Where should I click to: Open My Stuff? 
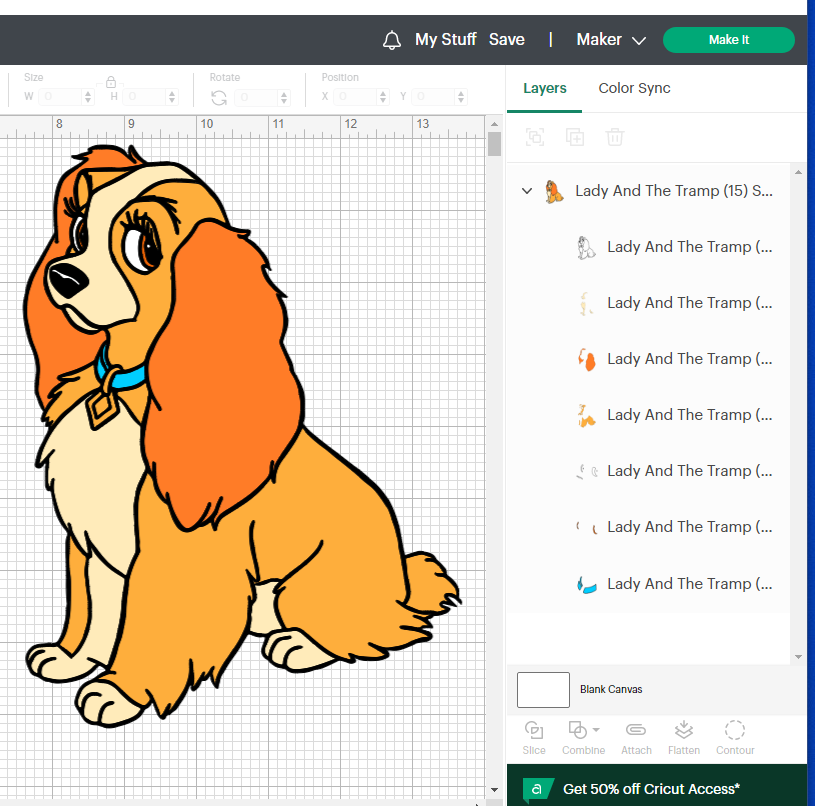(x=445, y=39)
